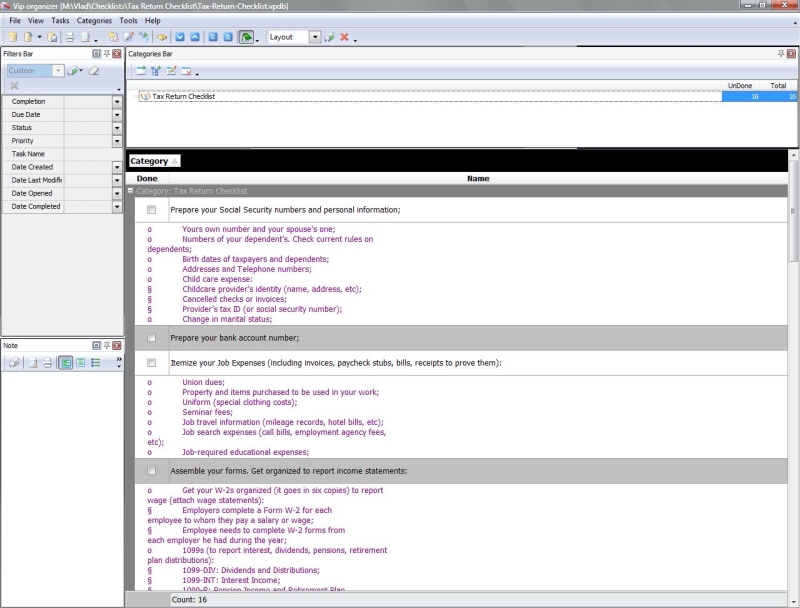Collapse the 'Category: Tax Return Checklist' group
This screenshot has width=800, height=608.
coord(130,190)
